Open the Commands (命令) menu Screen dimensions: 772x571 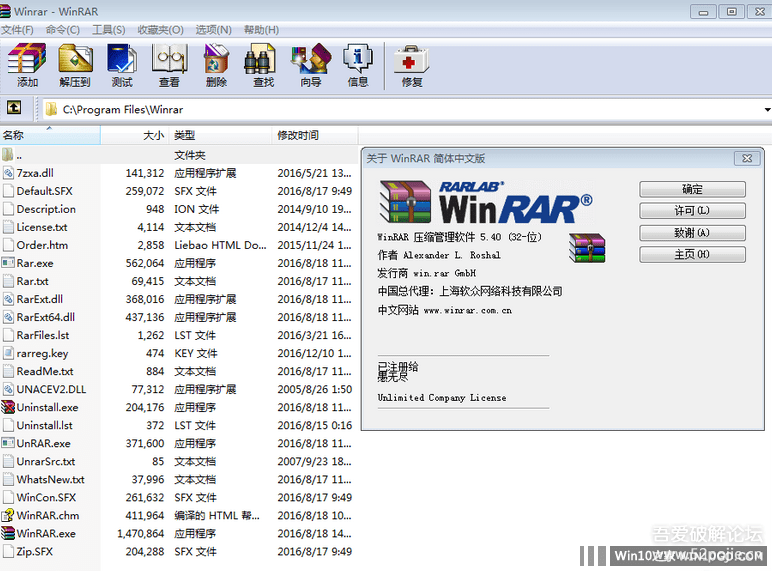pos(63,30)
